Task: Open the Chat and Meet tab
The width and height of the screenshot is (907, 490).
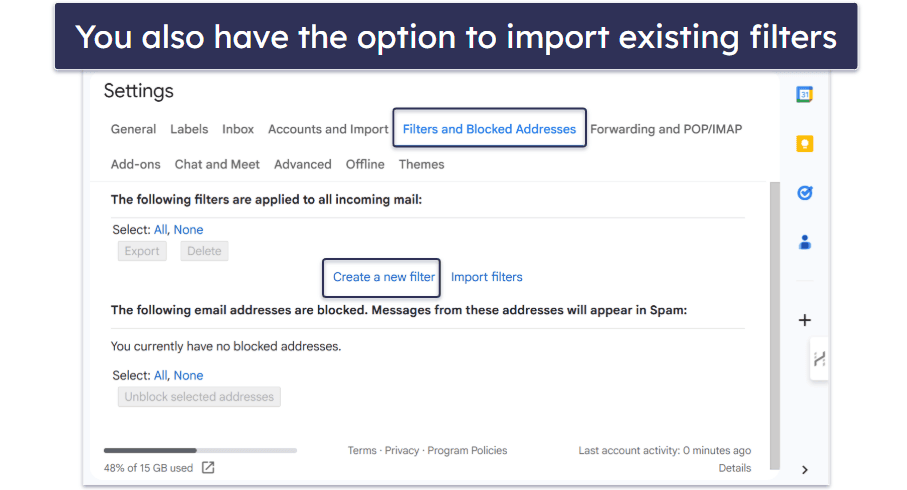Action: pyautogui.click(x=217, y=164)
